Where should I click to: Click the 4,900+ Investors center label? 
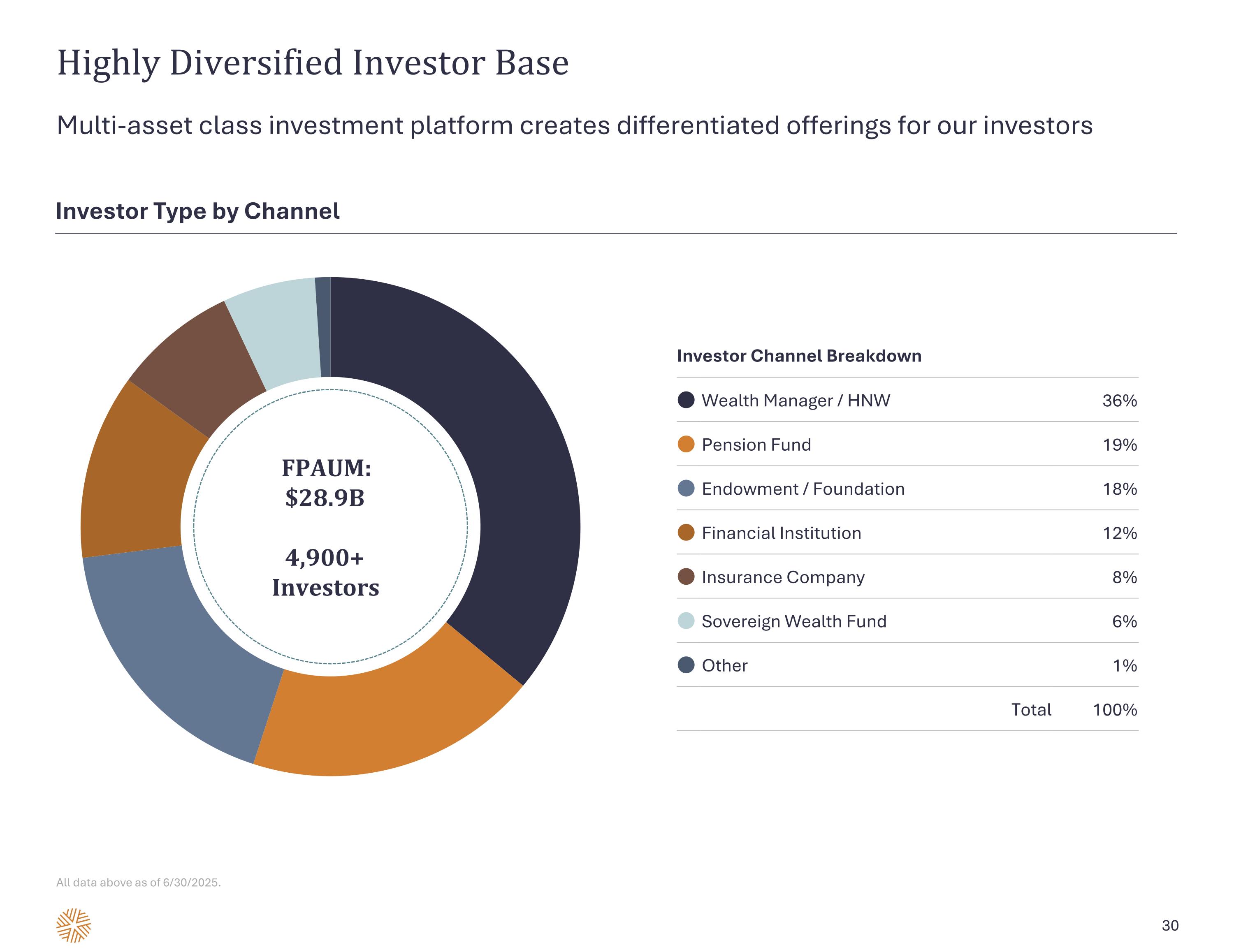tap(325, 572)
